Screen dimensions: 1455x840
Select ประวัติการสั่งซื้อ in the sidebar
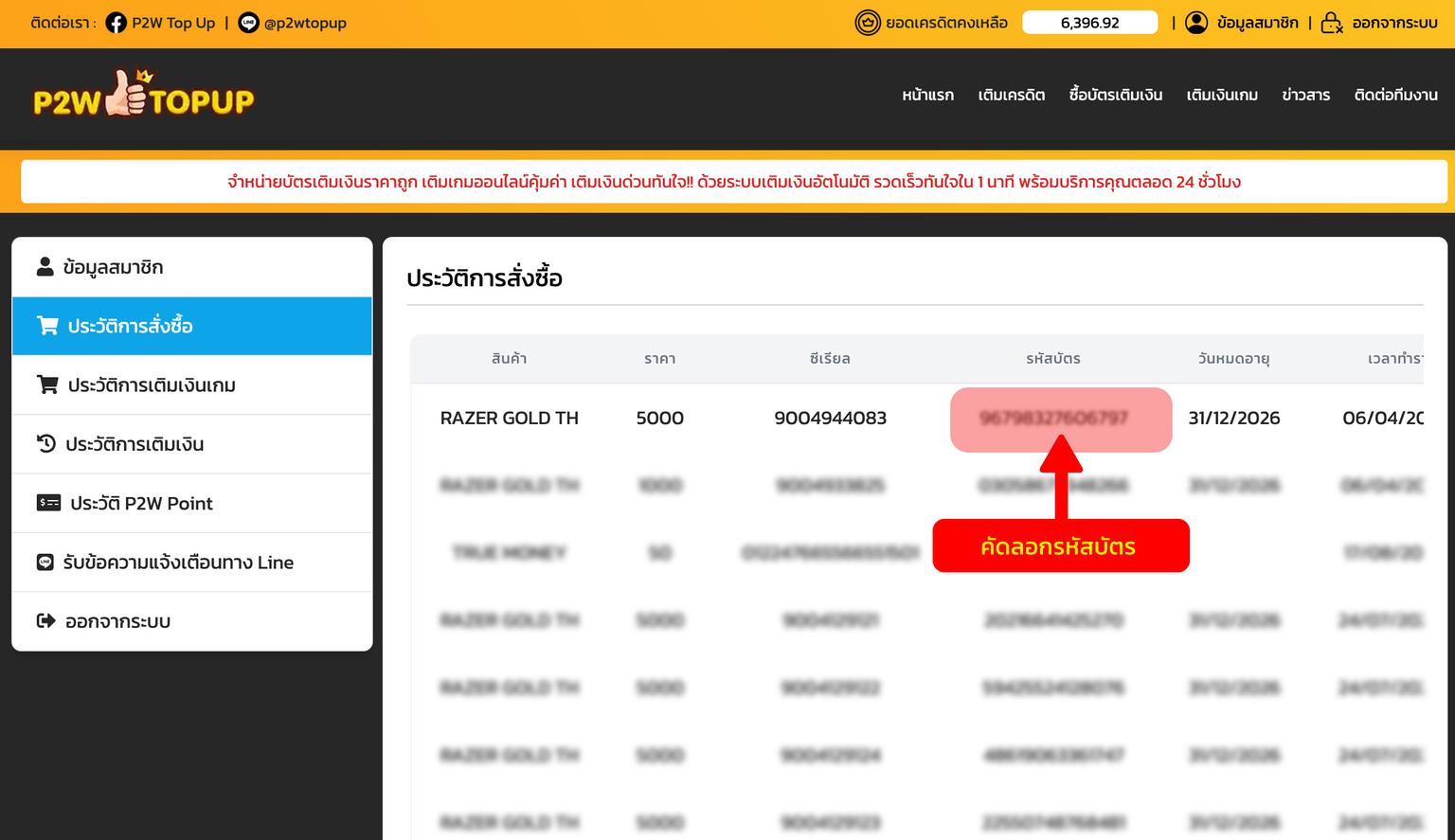point(192,326)
